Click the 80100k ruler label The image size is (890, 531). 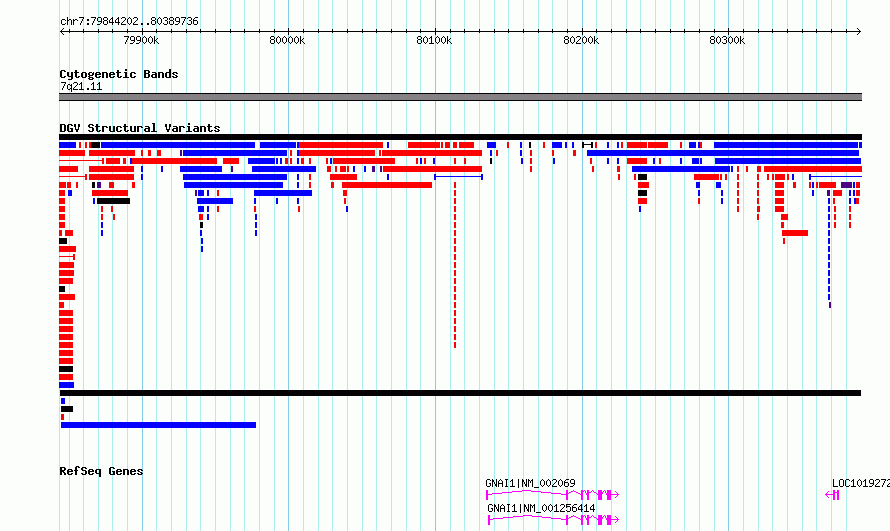coord(434,40)
